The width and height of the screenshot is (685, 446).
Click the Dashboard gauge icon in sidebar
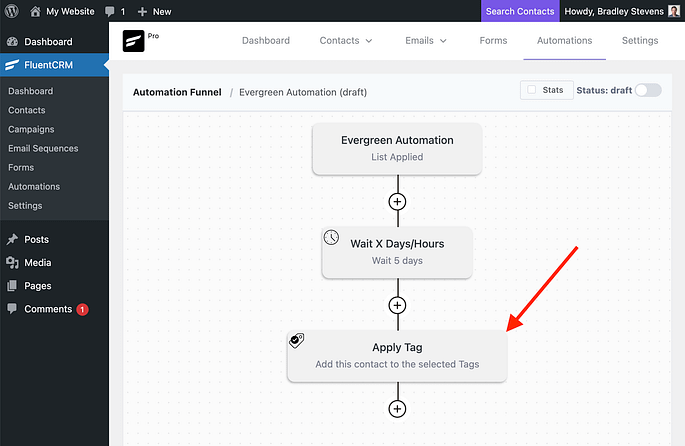coord(12,42)
